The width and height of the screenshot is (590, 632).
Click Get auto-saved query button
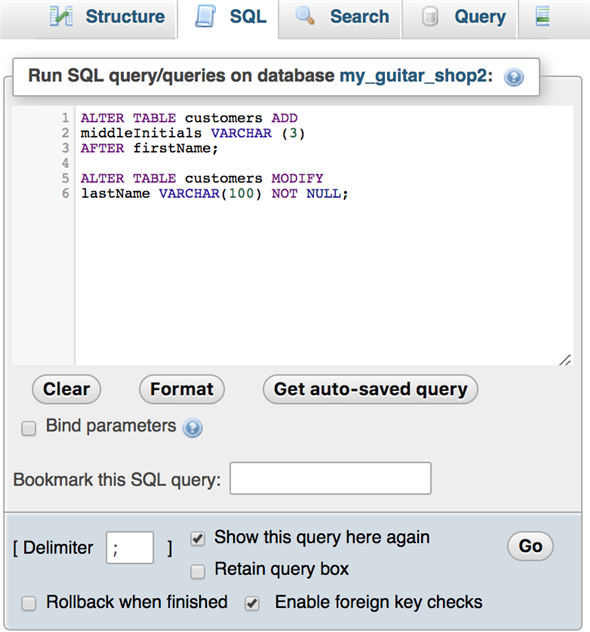click(x=370, y=389)
